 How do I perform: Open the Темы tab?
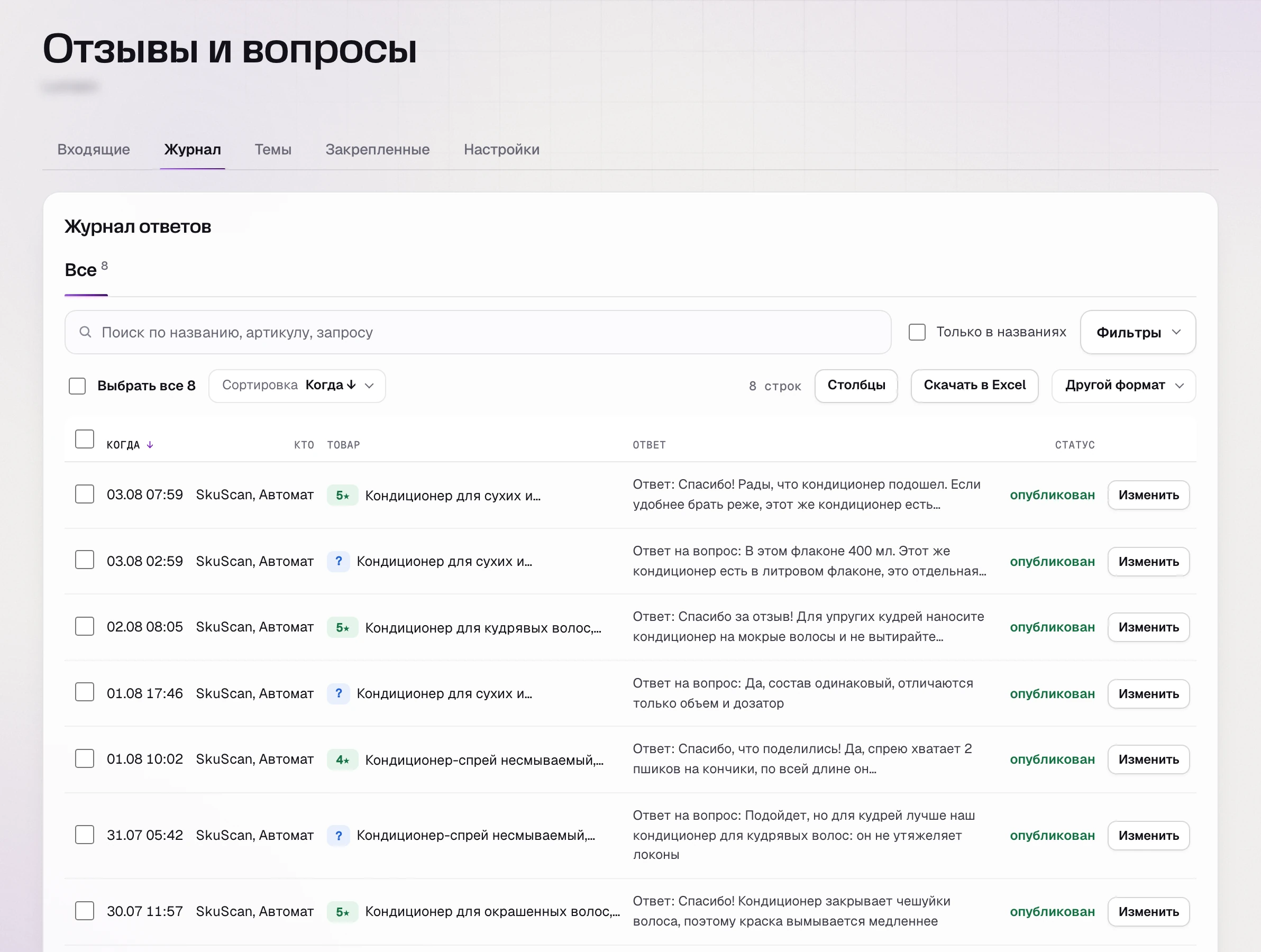click(272, 149)
